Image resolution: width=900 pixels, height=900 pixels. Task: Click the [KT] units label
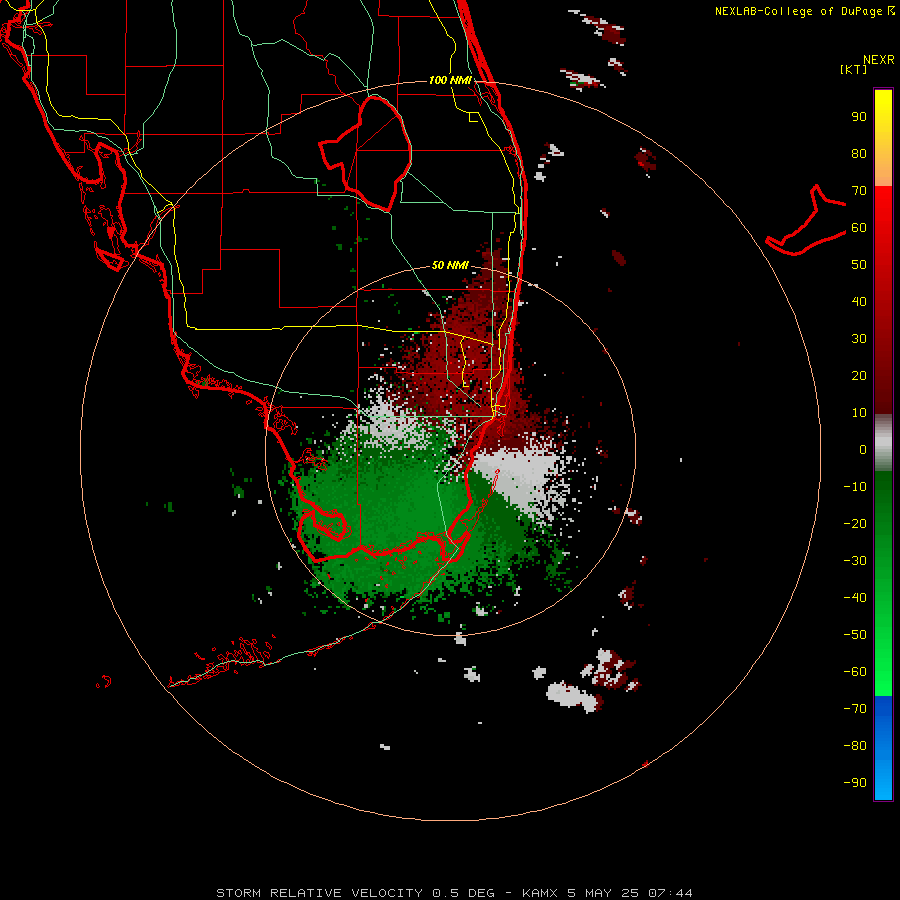click(854, 69)
